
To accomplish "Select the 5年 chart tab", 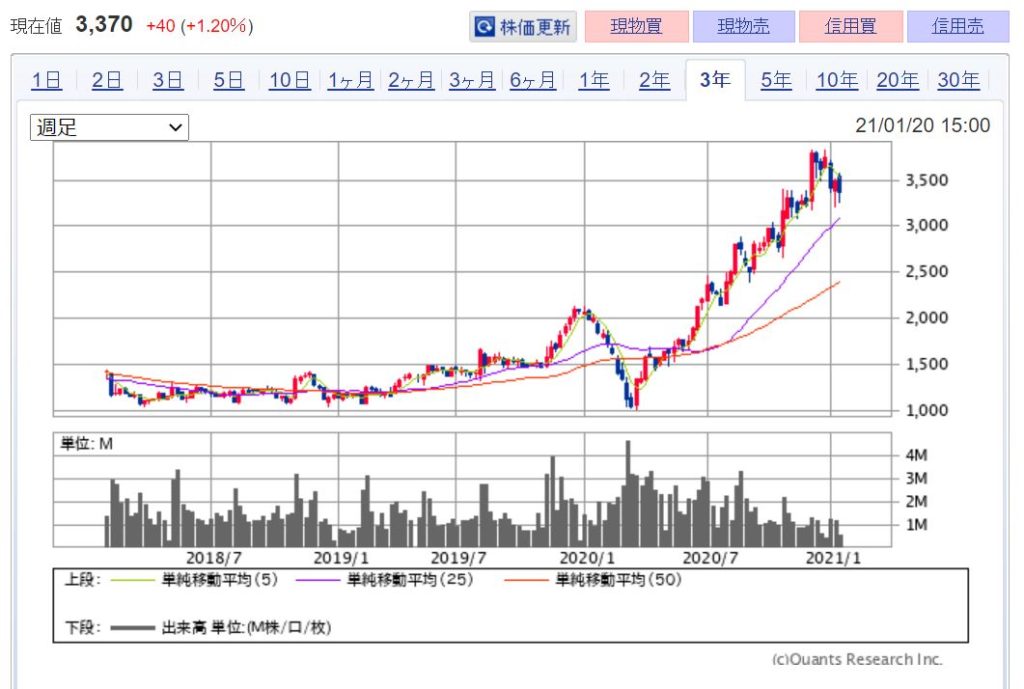I will tap(776, 81).
